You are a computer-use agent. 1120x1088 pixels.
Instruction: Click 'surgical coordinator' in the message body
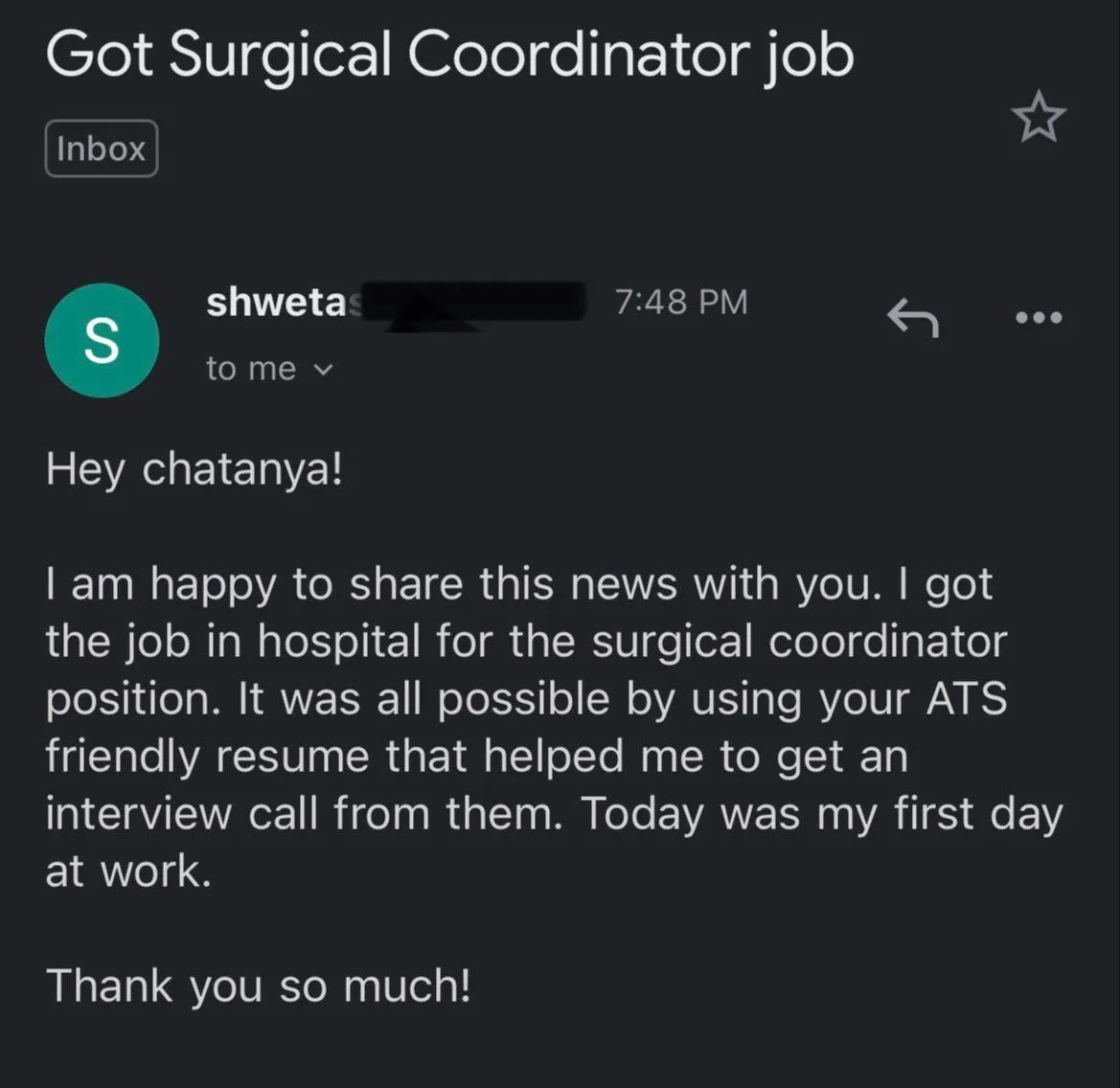(798, 642)
